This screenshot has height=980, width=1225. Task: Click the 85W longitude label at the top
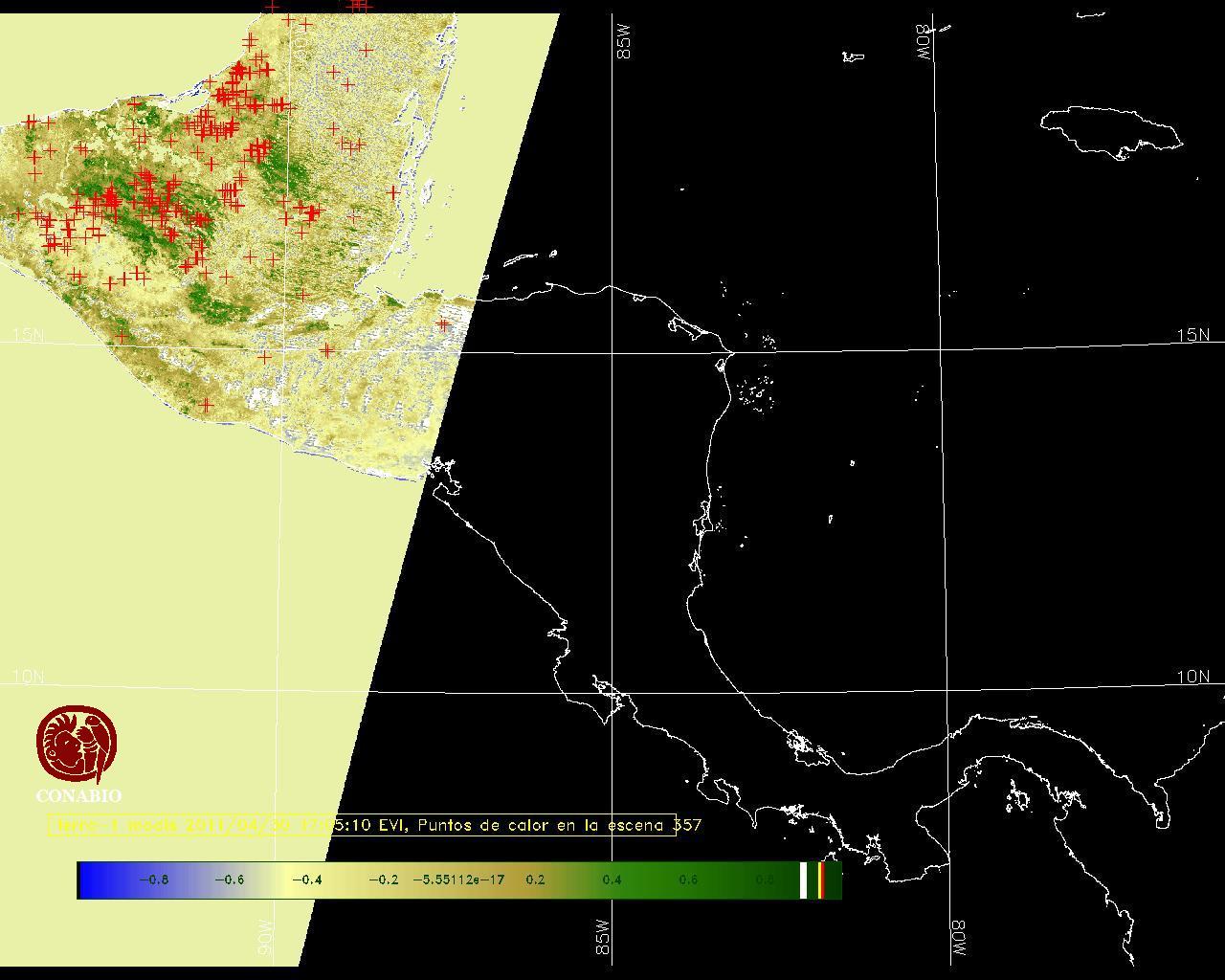[x=625, y=43]
